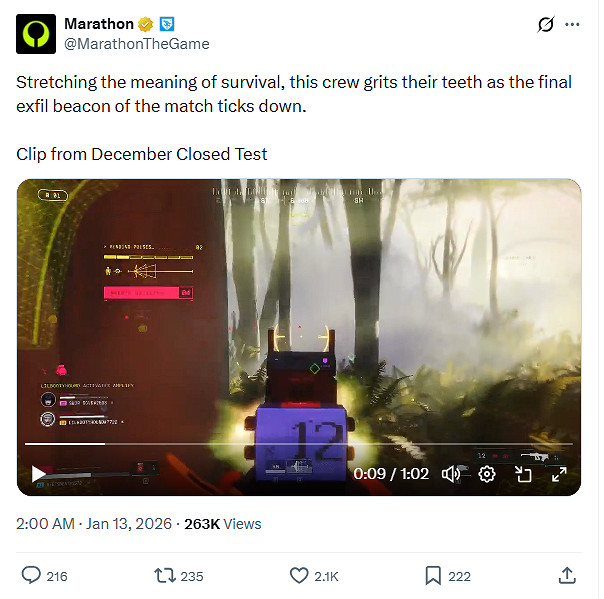The width and height of the screenshot is (604, 599).
Task: Repost using the retweet icon
Action: point(165,576)
